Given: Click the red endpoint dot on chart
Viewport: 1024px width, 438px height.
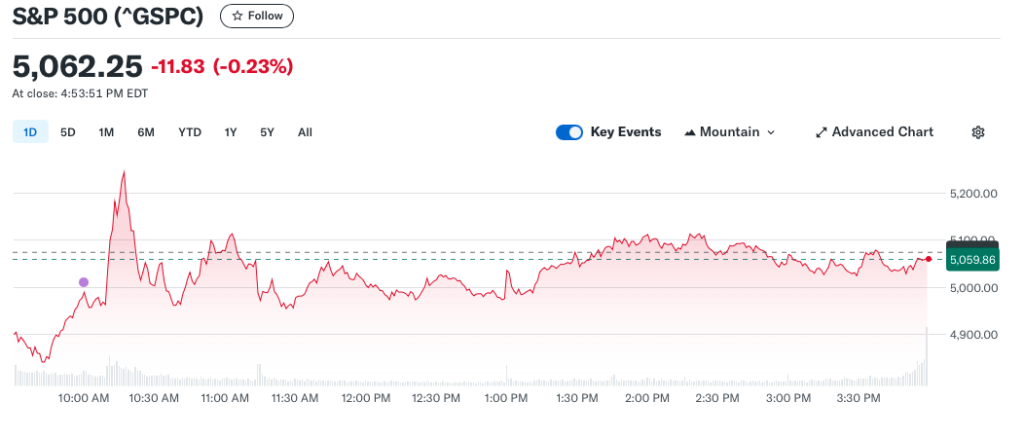Looking at the screenshot, I should pos(929,259).
